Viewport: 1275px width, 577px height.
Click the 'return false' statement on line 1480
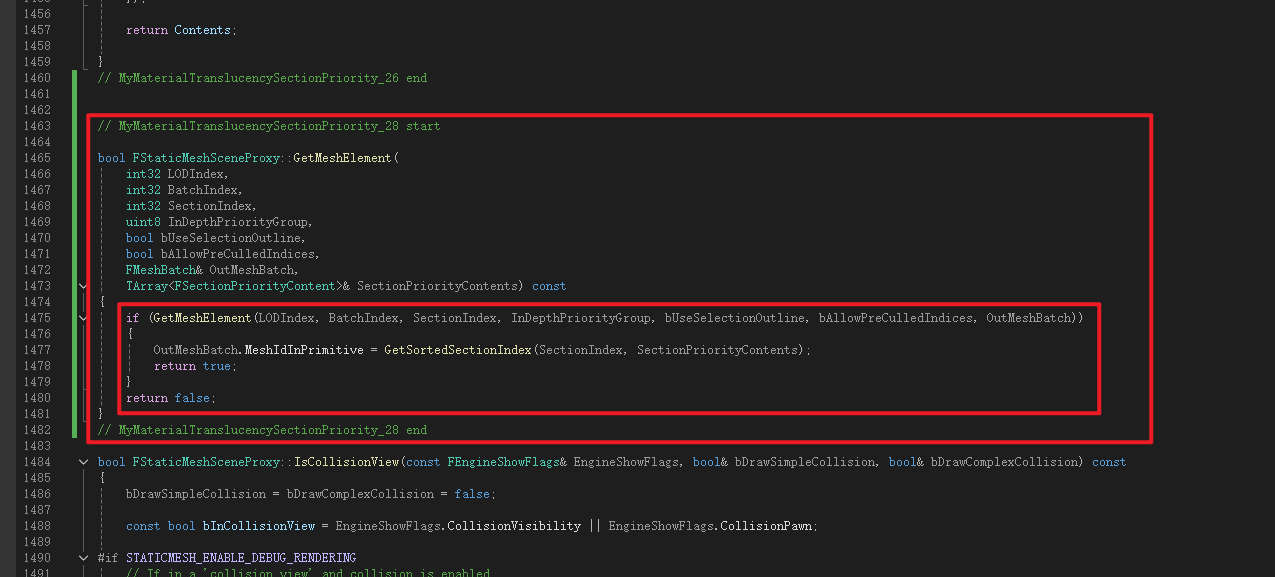pyautogui.click(x=170, y=398)
